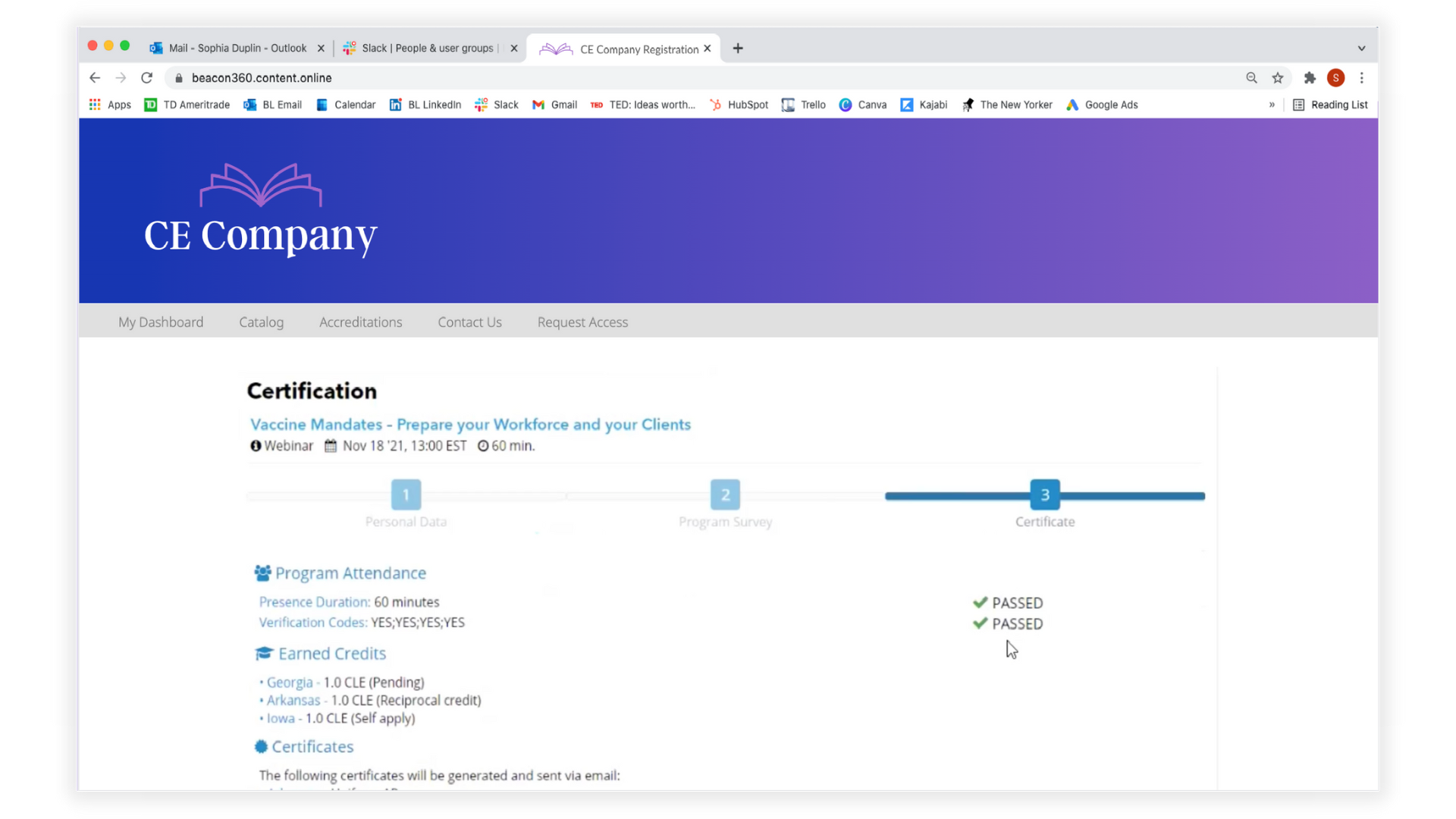Screen dimensions: 1456x819
Task: Open the Catalog navigation menu item
Action: [261, 322]
